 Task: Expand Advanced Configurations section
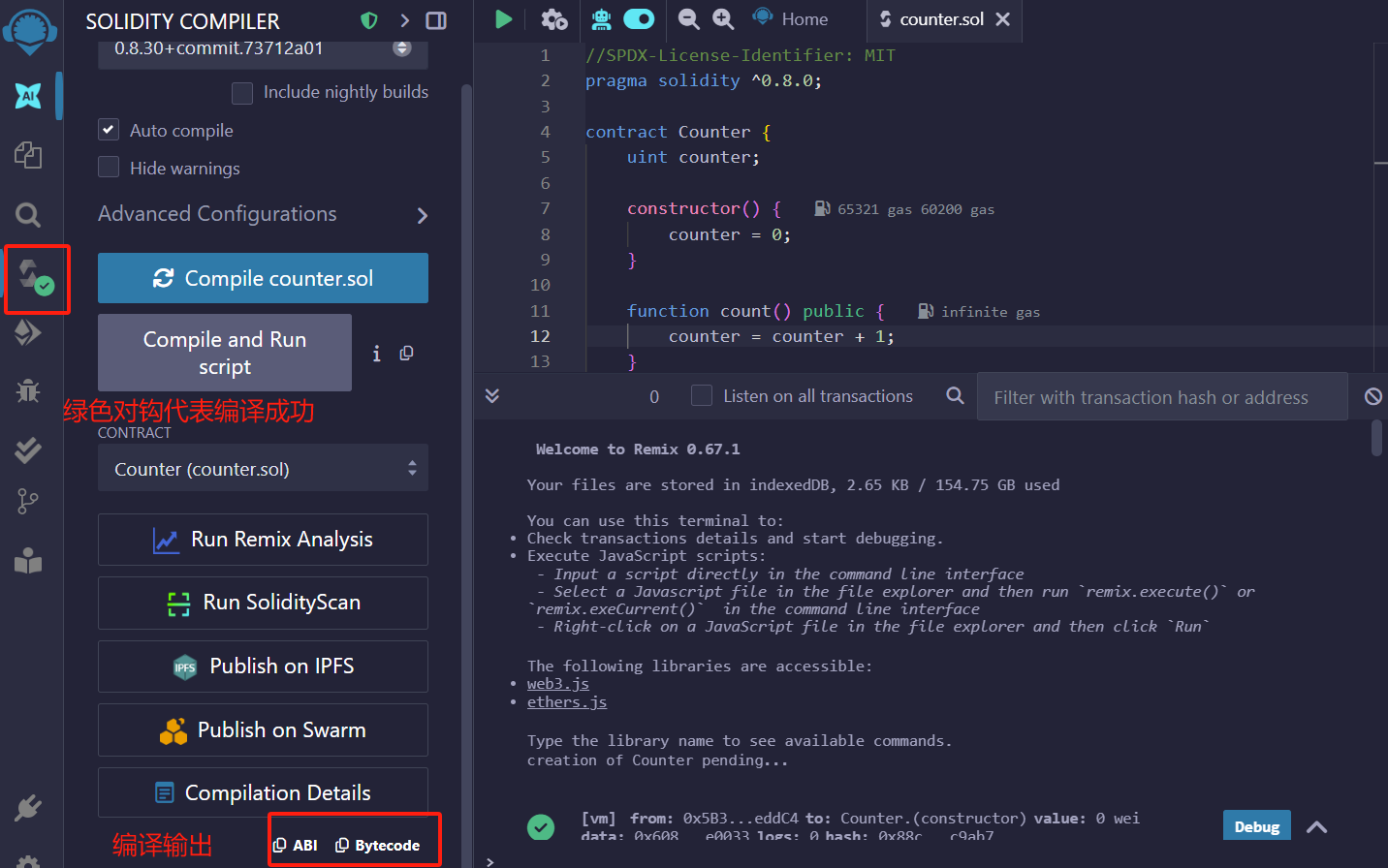tap(263, 214)
